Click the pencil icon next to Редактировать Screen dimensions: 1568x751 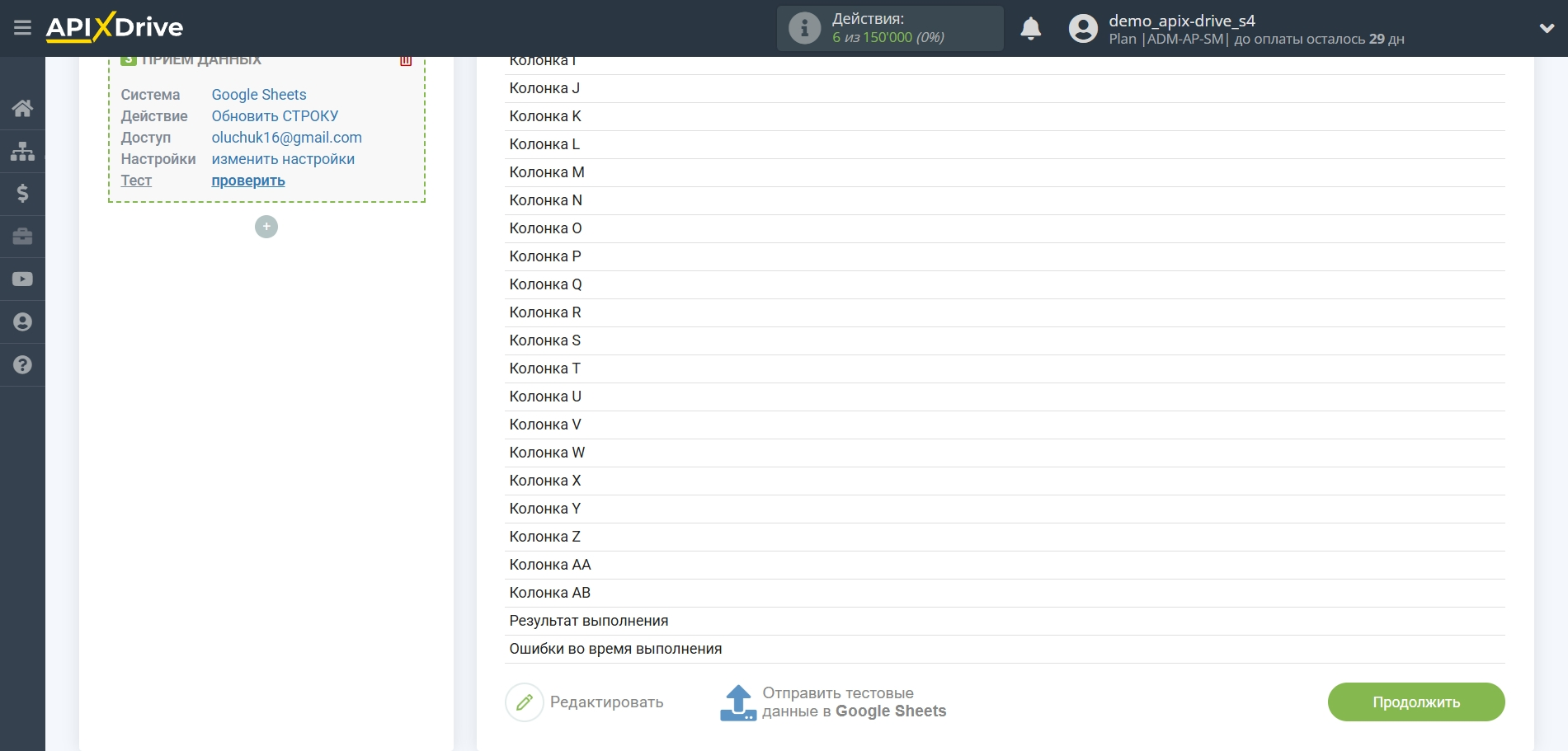click(x=525, y=702)
